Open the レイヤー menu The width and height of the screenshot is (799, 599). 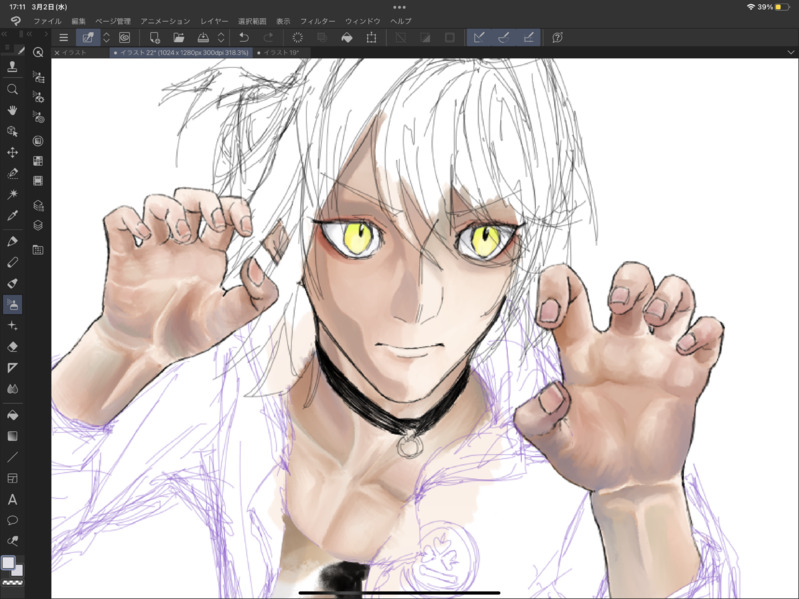tap(214, 21)
